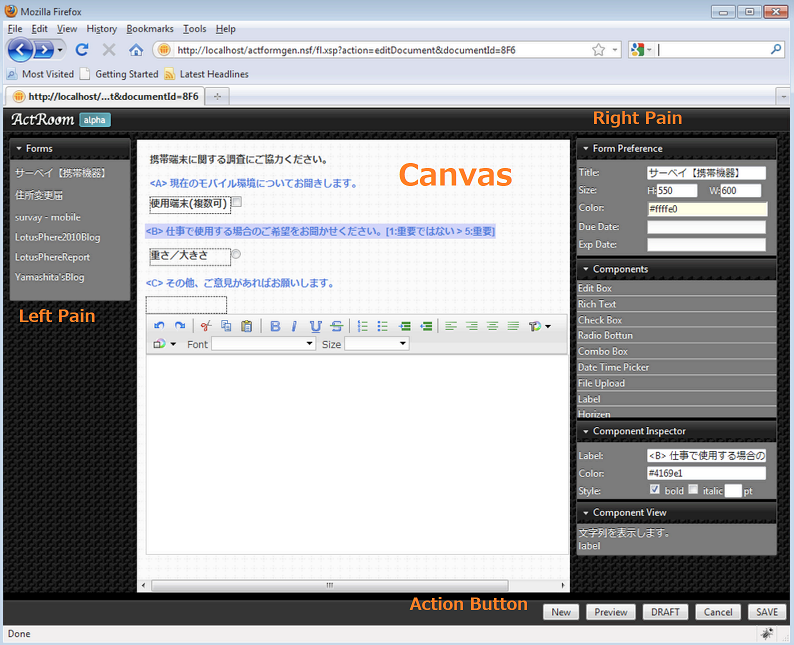Screen dimensions: 794x645
Task: Click the browser Back arrow
Action: coord(20,50)
